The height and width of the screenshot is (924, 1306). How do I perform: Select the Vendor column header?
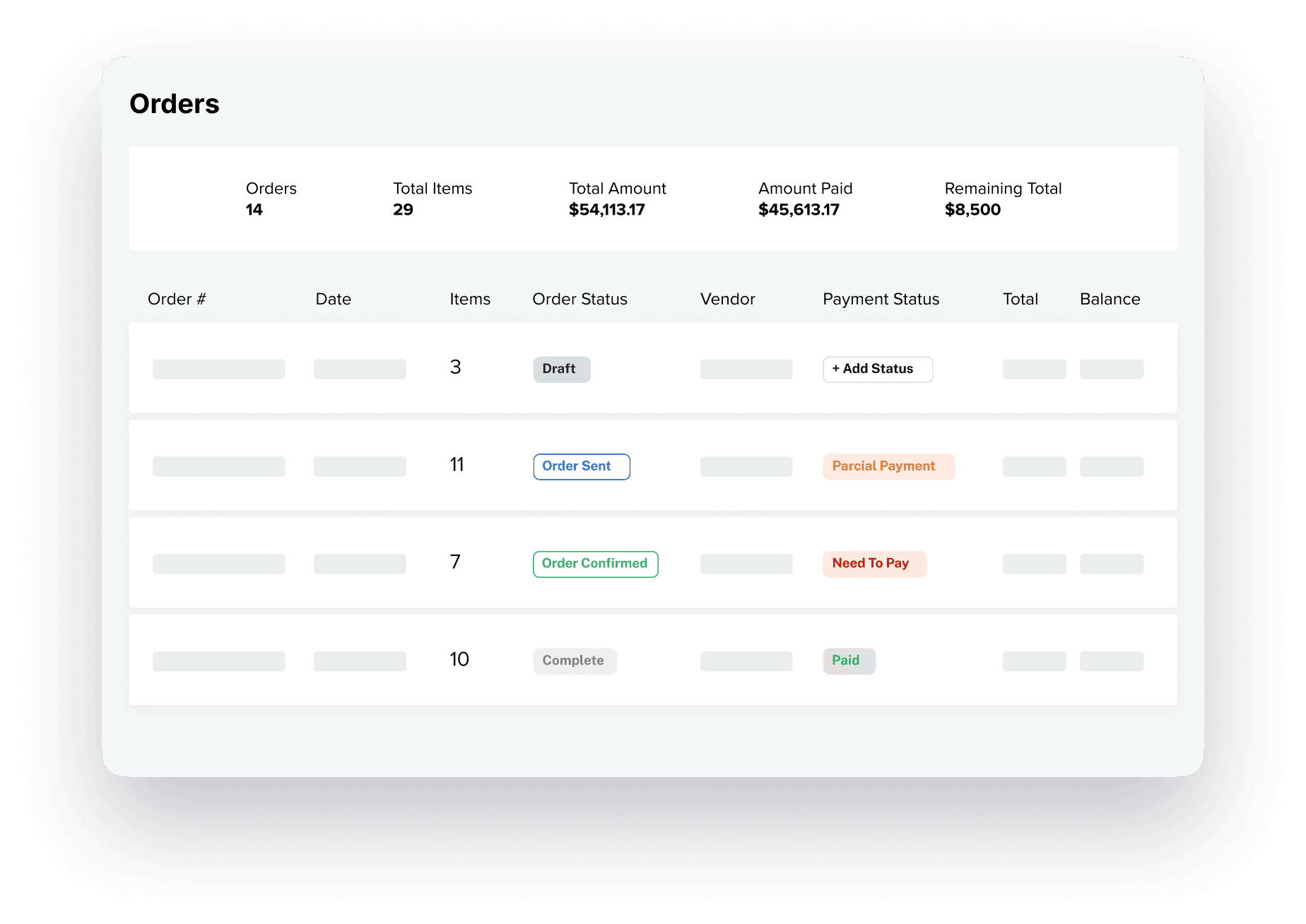(x=727, y=299)
